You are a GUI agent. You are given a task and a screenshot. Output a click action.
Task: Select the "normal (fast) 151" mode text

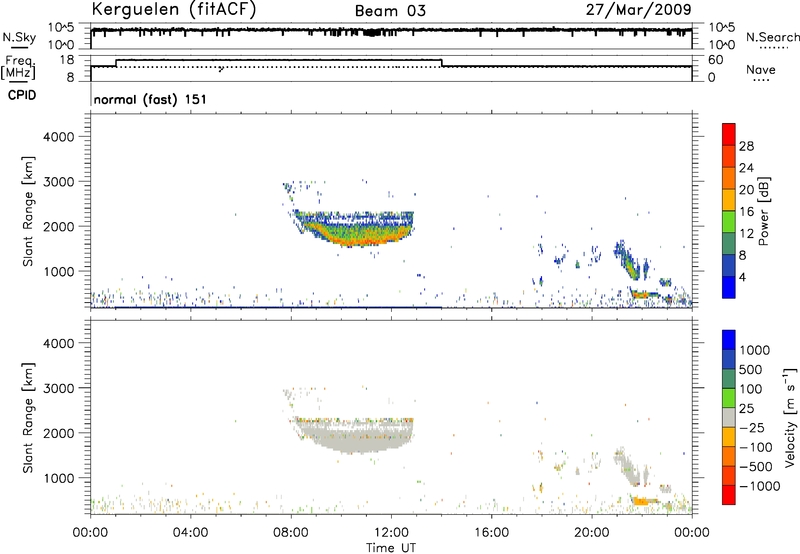tap(151, 99)
